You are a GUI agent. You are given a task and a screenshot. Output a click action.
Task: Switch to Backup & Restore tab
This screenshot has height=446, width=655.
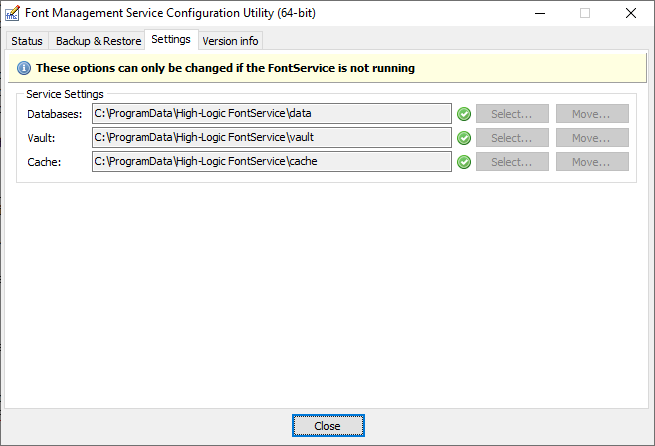(98, 41)
